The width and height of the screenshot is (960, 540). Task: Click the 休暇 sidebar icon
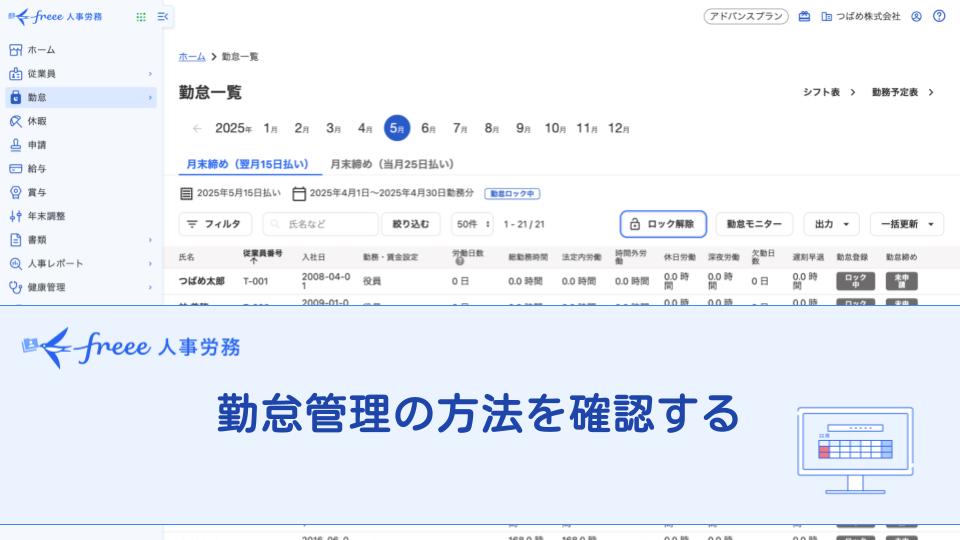[x=16, y=121]
